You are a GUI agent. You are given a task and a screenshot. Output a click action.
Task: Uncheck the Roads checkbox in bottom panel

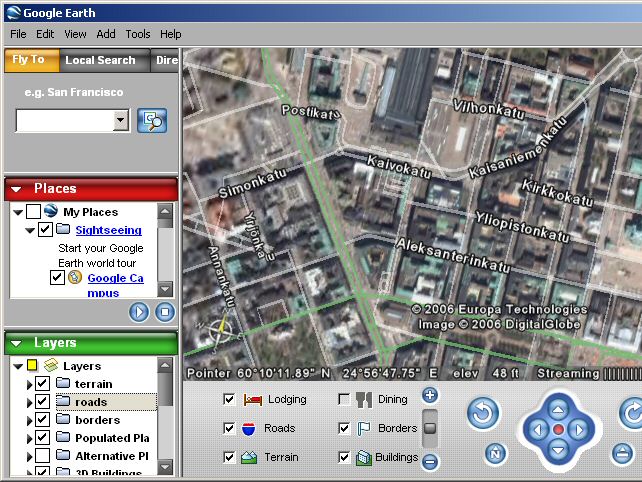click(229, 428)
